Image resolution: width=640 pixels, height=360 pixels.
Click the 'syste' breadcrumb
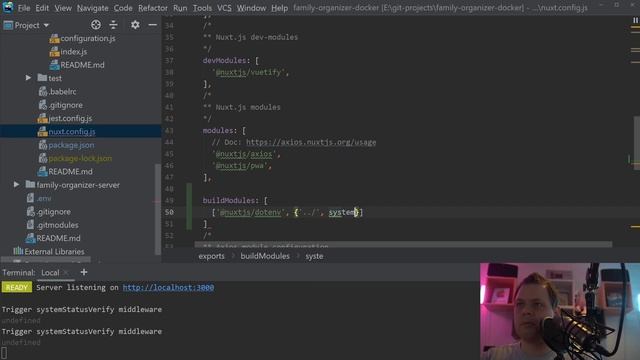click(x=314, y=256)
